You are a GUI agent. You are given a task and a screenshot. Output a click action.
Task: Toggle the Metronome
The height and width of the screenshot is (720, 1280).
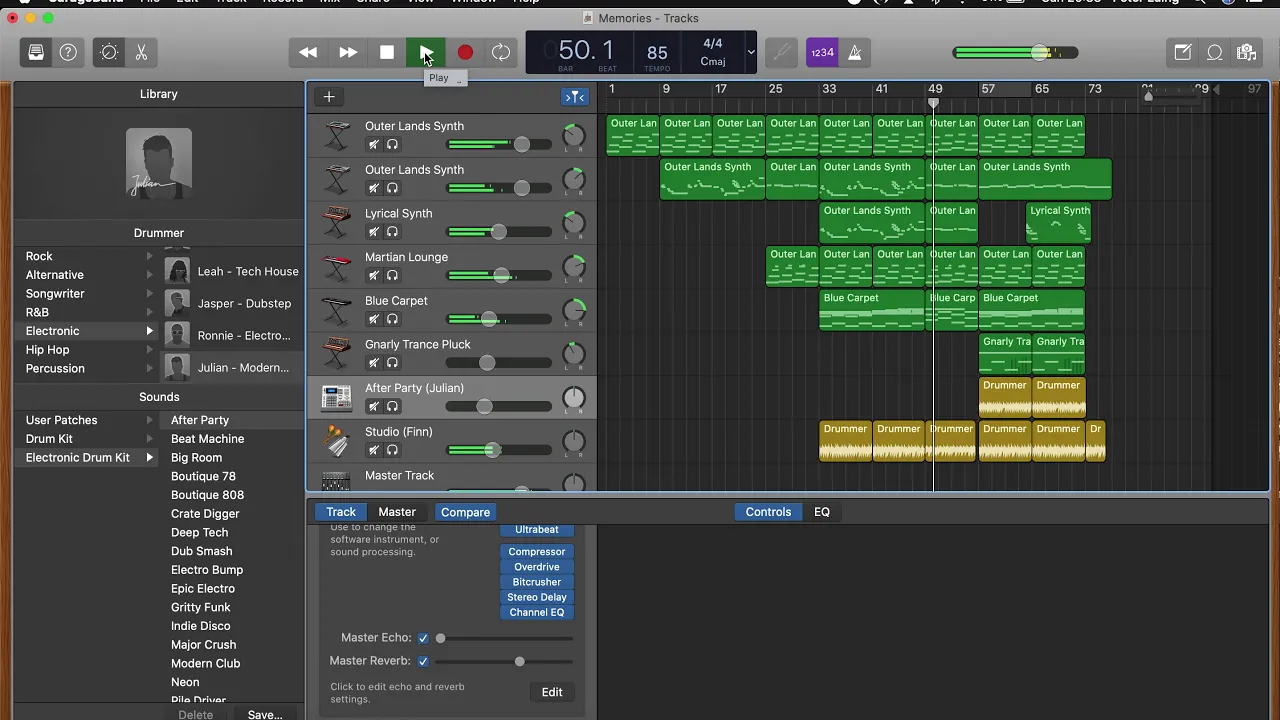point(855,53)
